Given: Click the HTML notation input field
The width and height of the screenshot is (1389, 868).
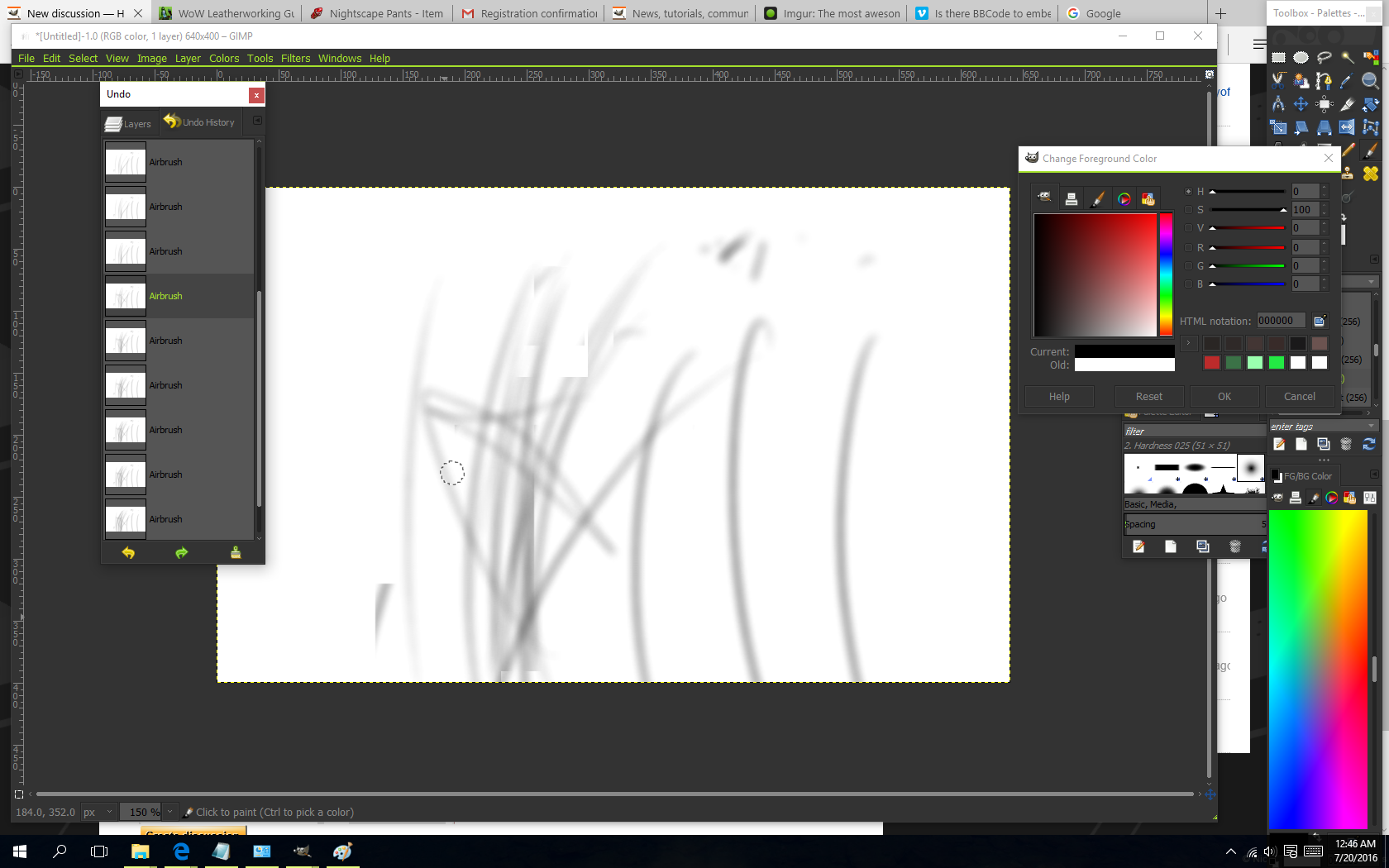Looking at the screenshot, I should 1282,321.
